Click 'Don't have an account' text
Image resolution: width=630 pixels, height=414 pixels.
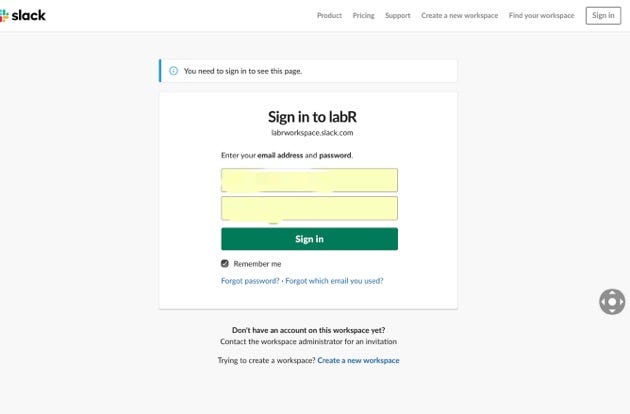[308, 330]
